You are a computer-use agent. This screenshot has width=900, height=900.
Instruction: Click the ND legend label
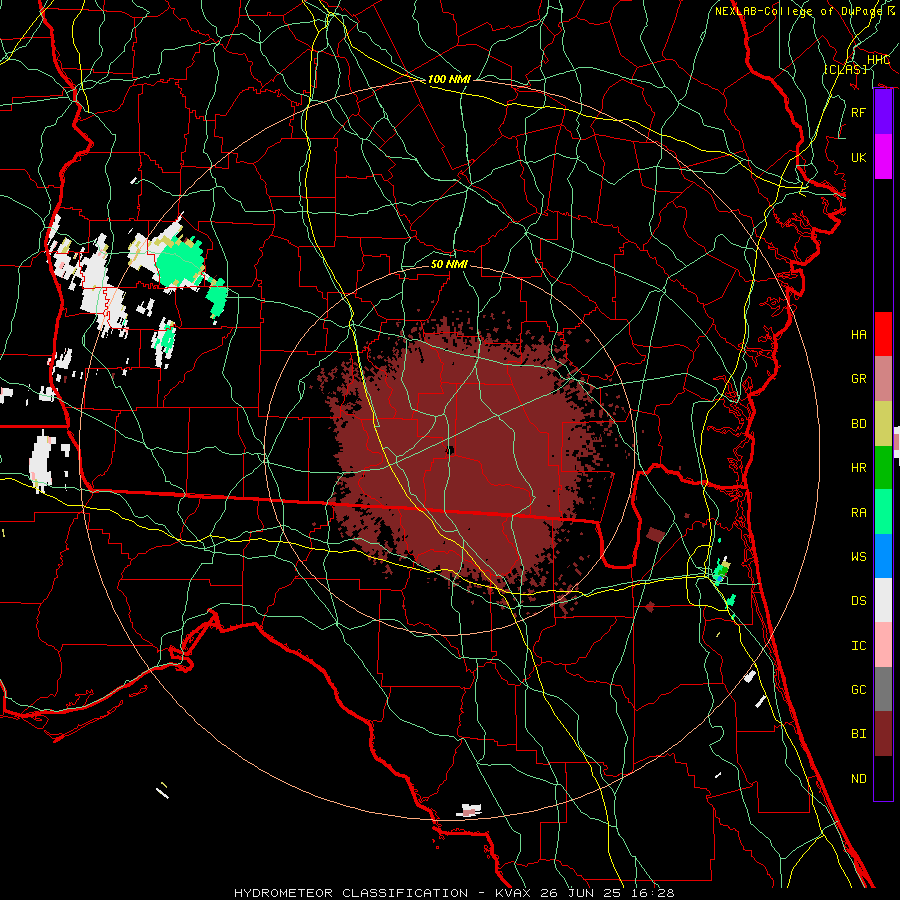coord(858,778)
